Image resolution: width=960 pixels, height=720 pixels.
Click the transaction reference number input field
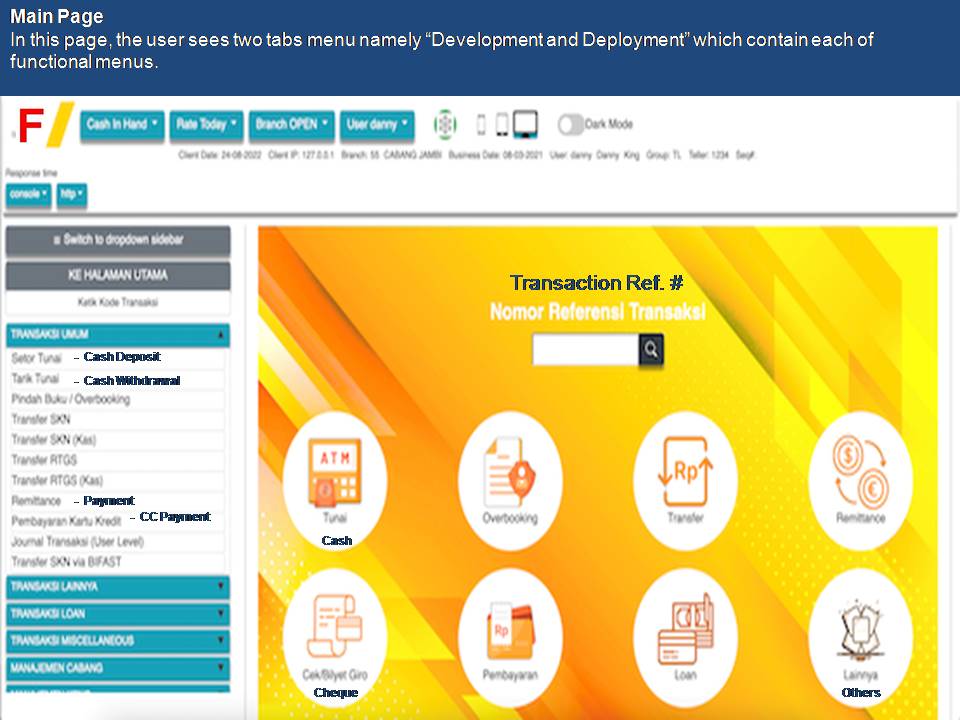[585, 350]
